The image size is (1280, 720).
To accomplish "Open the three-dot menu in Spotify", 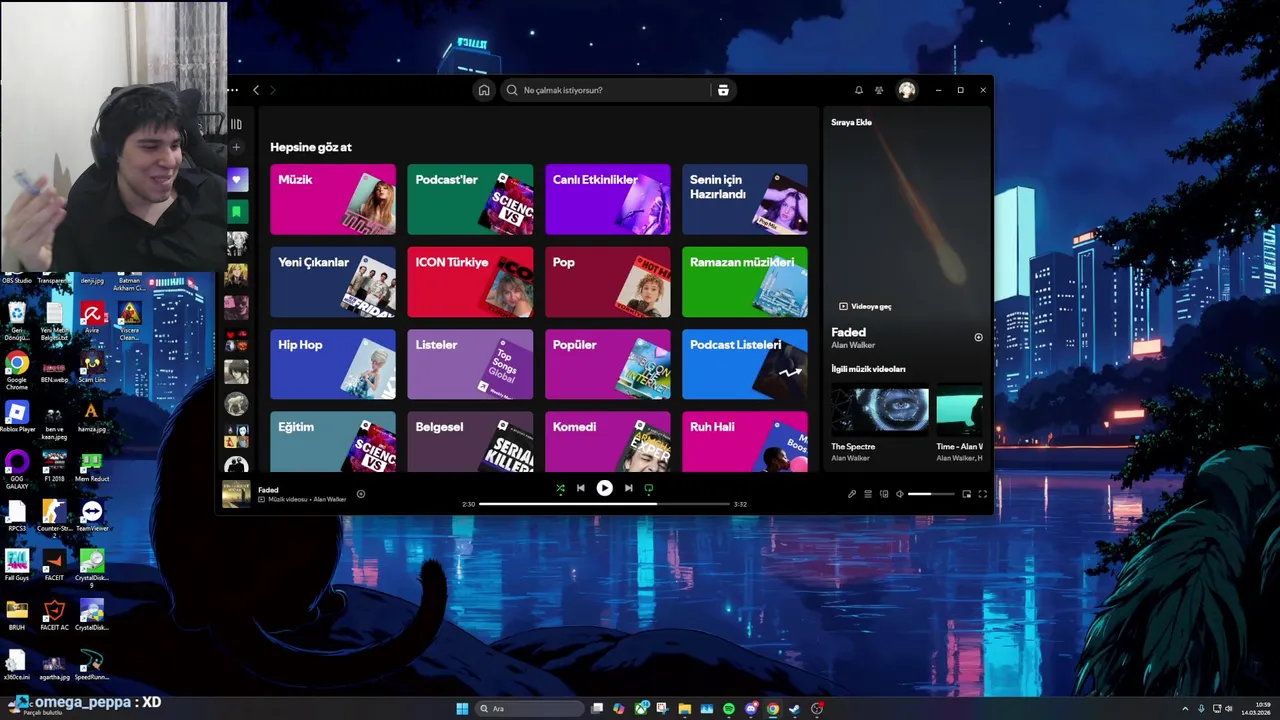I will [233, 90].
